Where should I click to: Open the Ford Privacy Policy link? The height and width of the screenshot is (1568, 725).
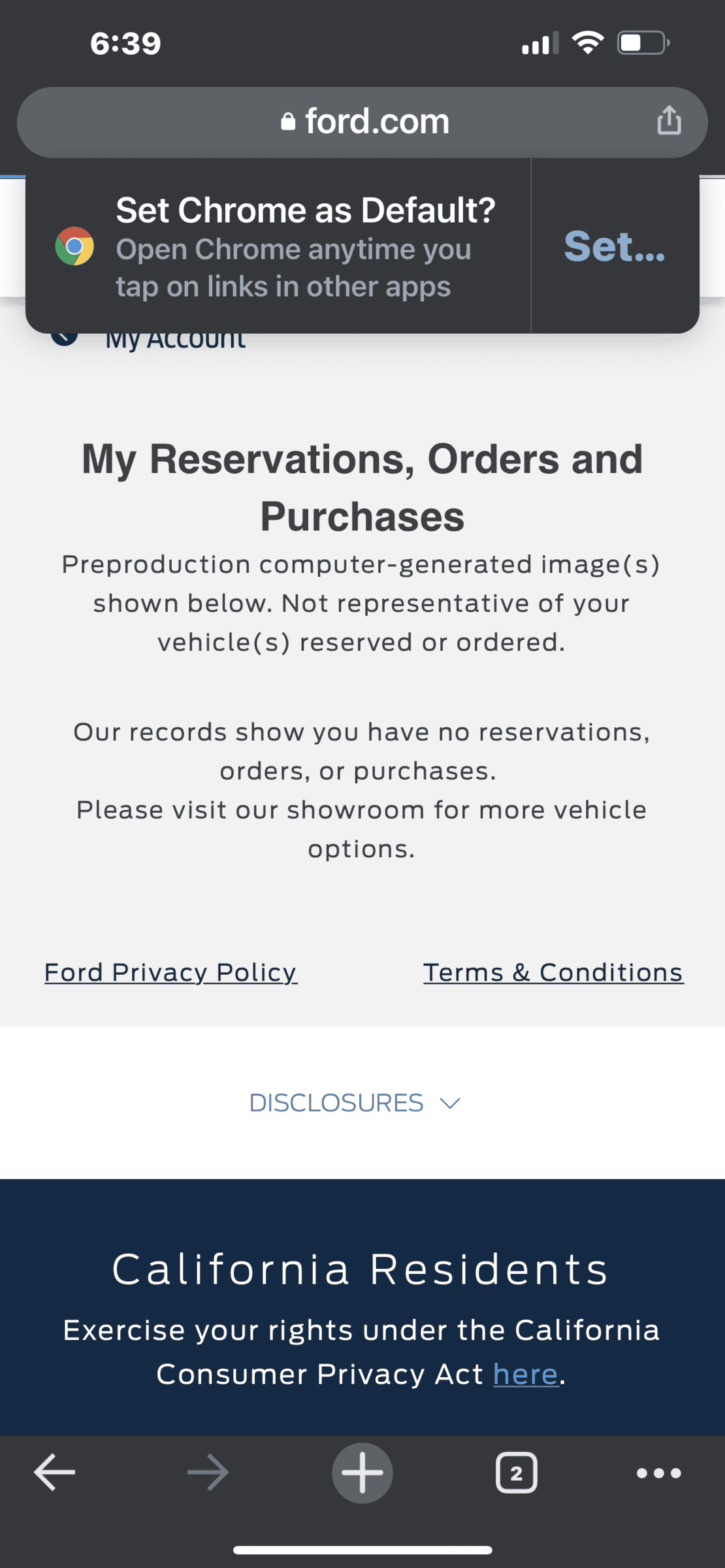click(x=170, y=972)
